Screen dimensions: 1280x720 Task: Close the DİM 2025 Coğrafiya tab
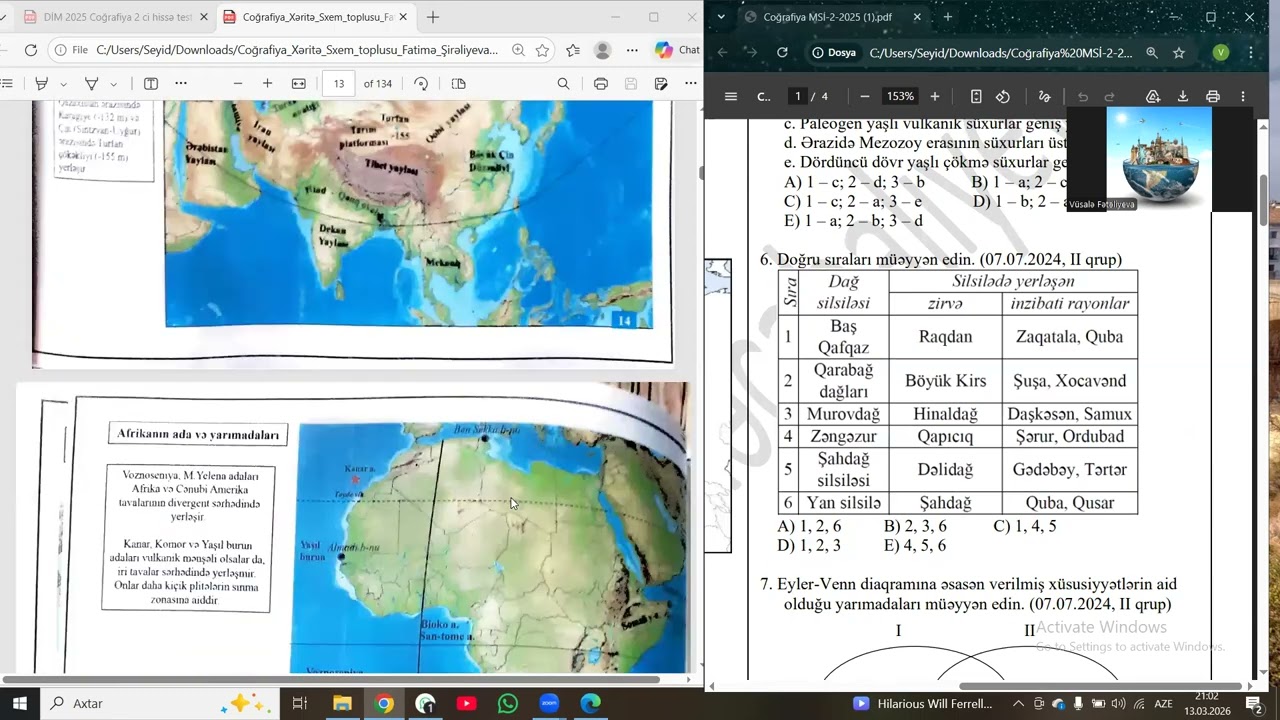pos(204,17)
